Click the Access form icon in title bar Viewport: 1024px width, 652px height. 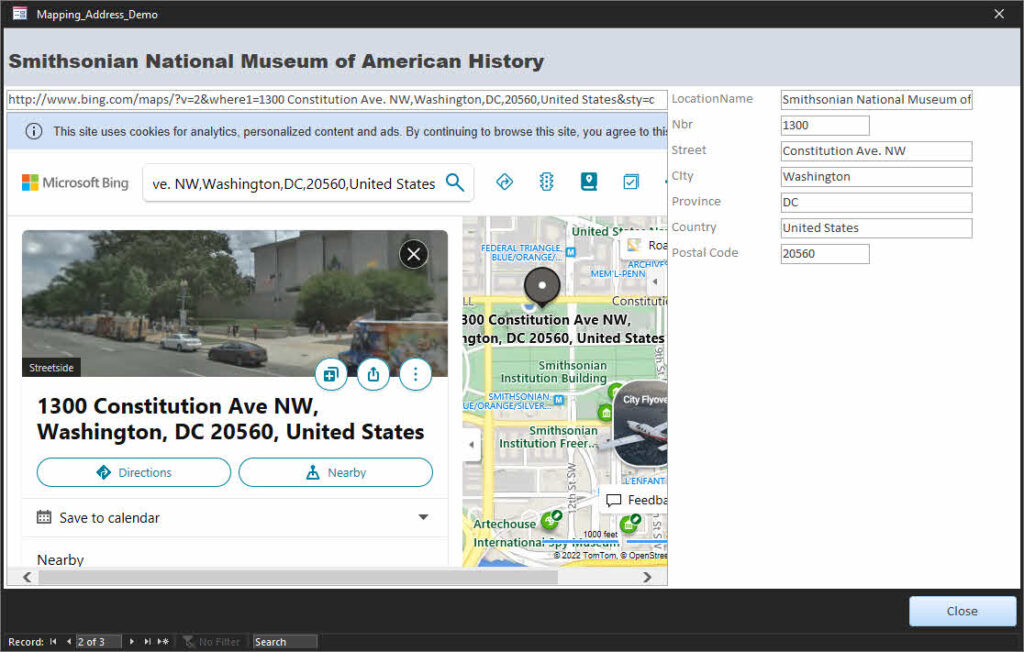coord(20,14)
